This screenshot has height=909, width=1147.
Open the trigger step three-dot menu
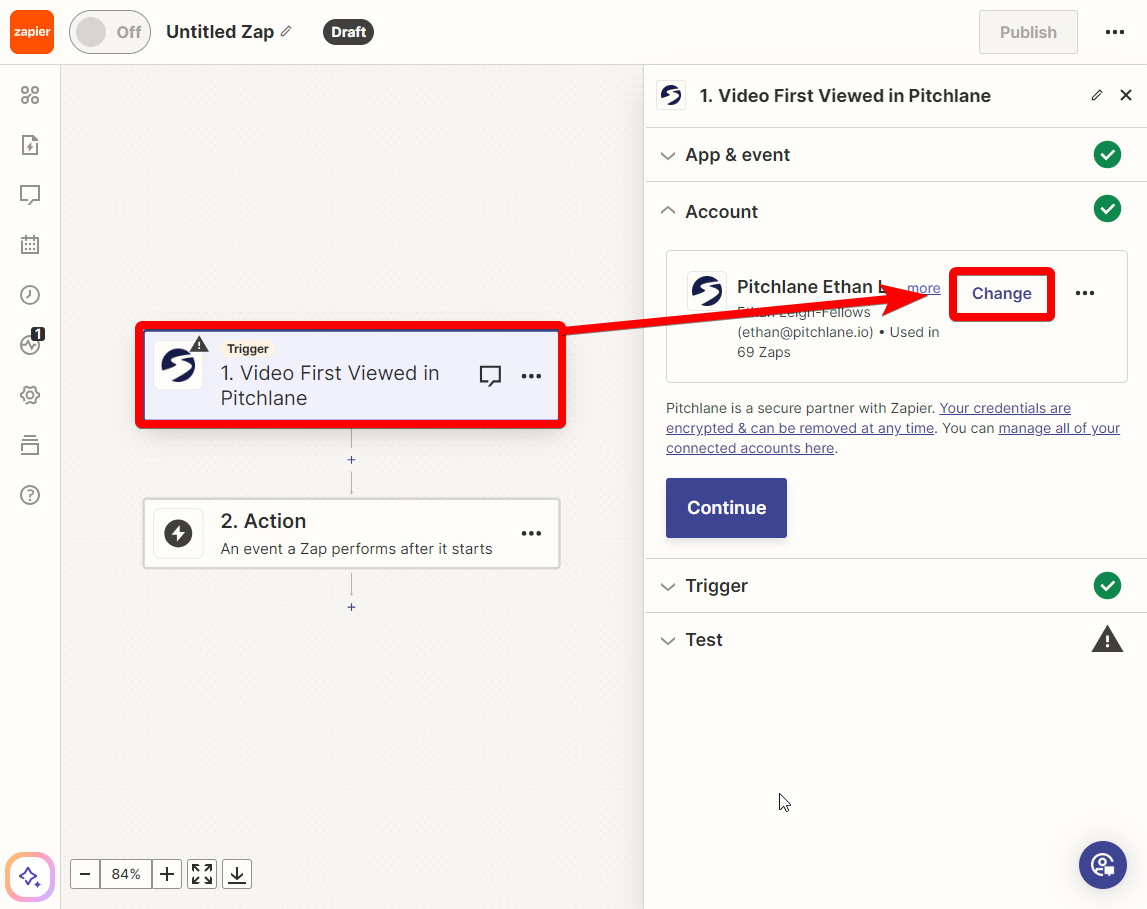[531, 376]
